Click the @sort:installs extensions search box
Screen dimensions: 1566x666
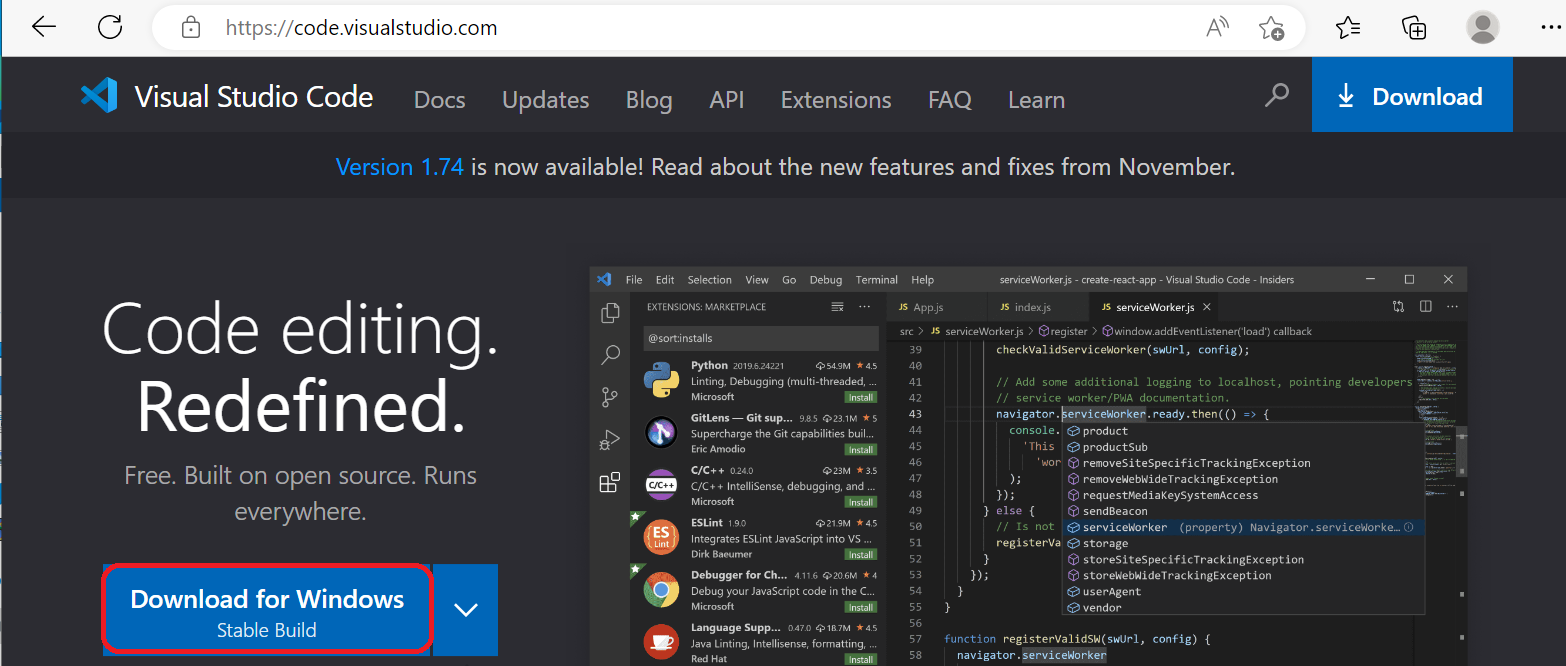pos(761,338)
